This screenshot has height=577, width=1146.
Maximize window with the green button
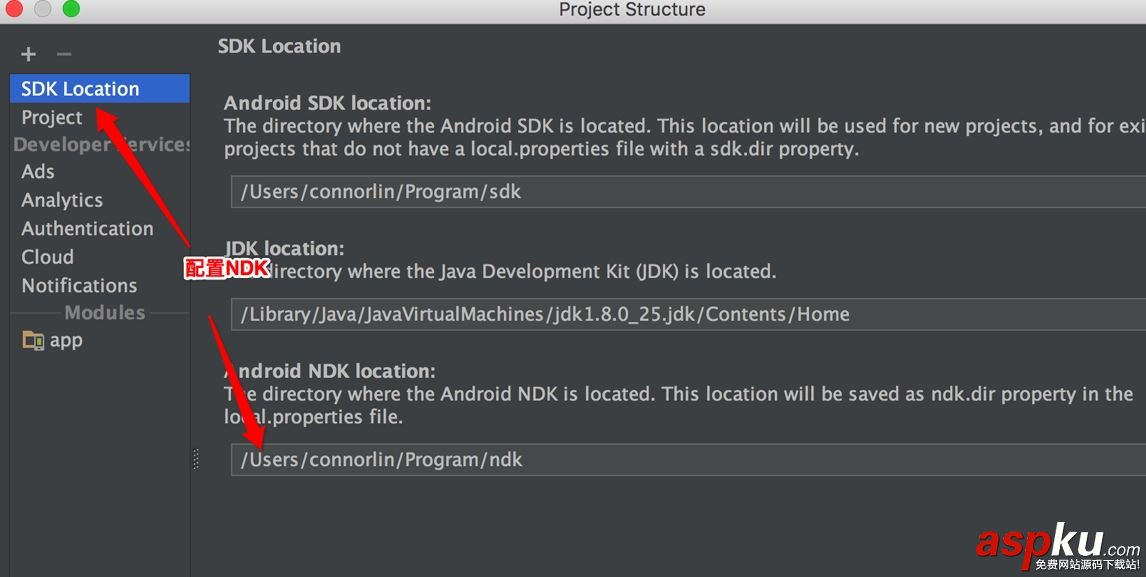point(70,9)
